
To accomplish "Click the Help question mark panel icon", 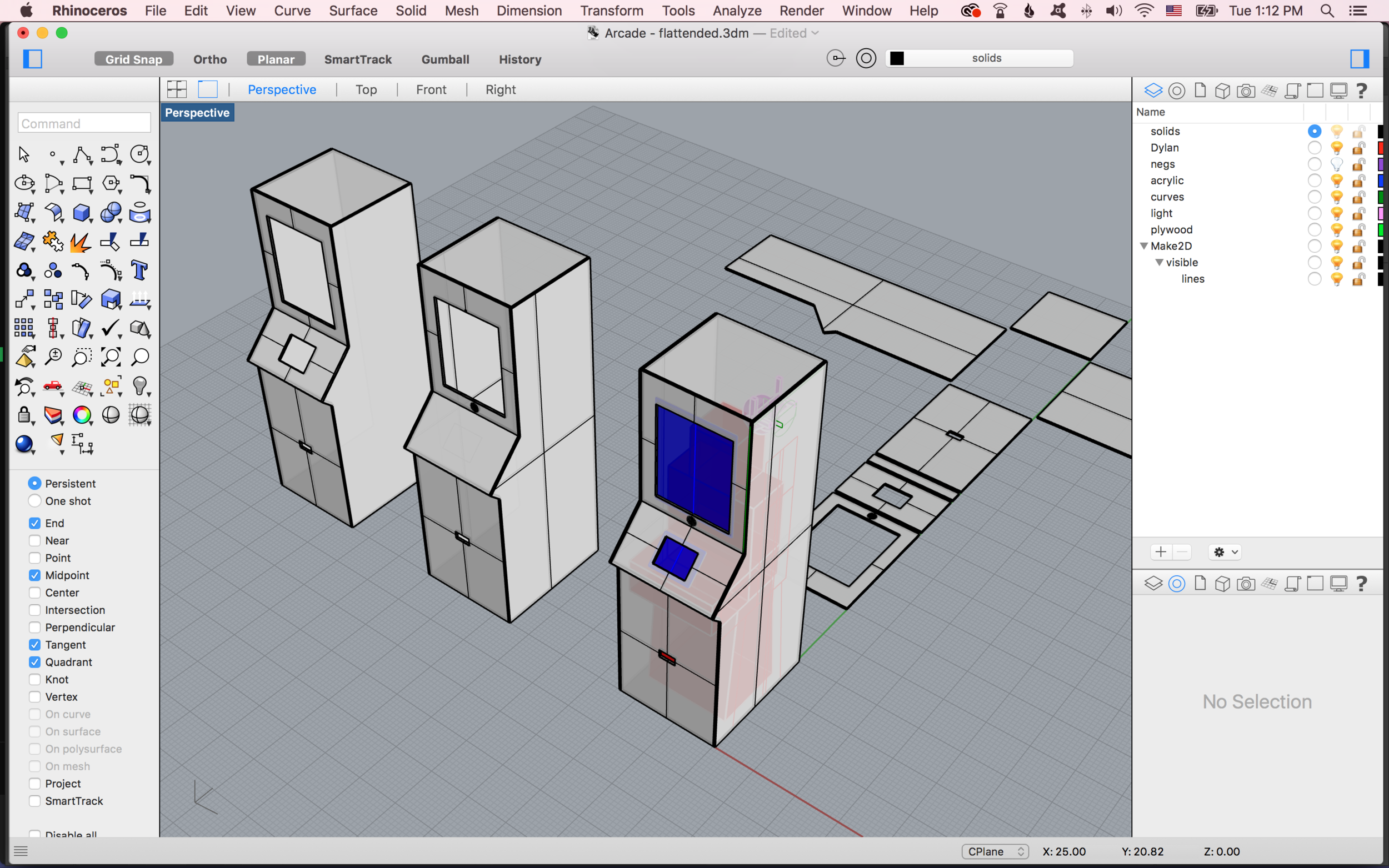I will pos(1361,91).
